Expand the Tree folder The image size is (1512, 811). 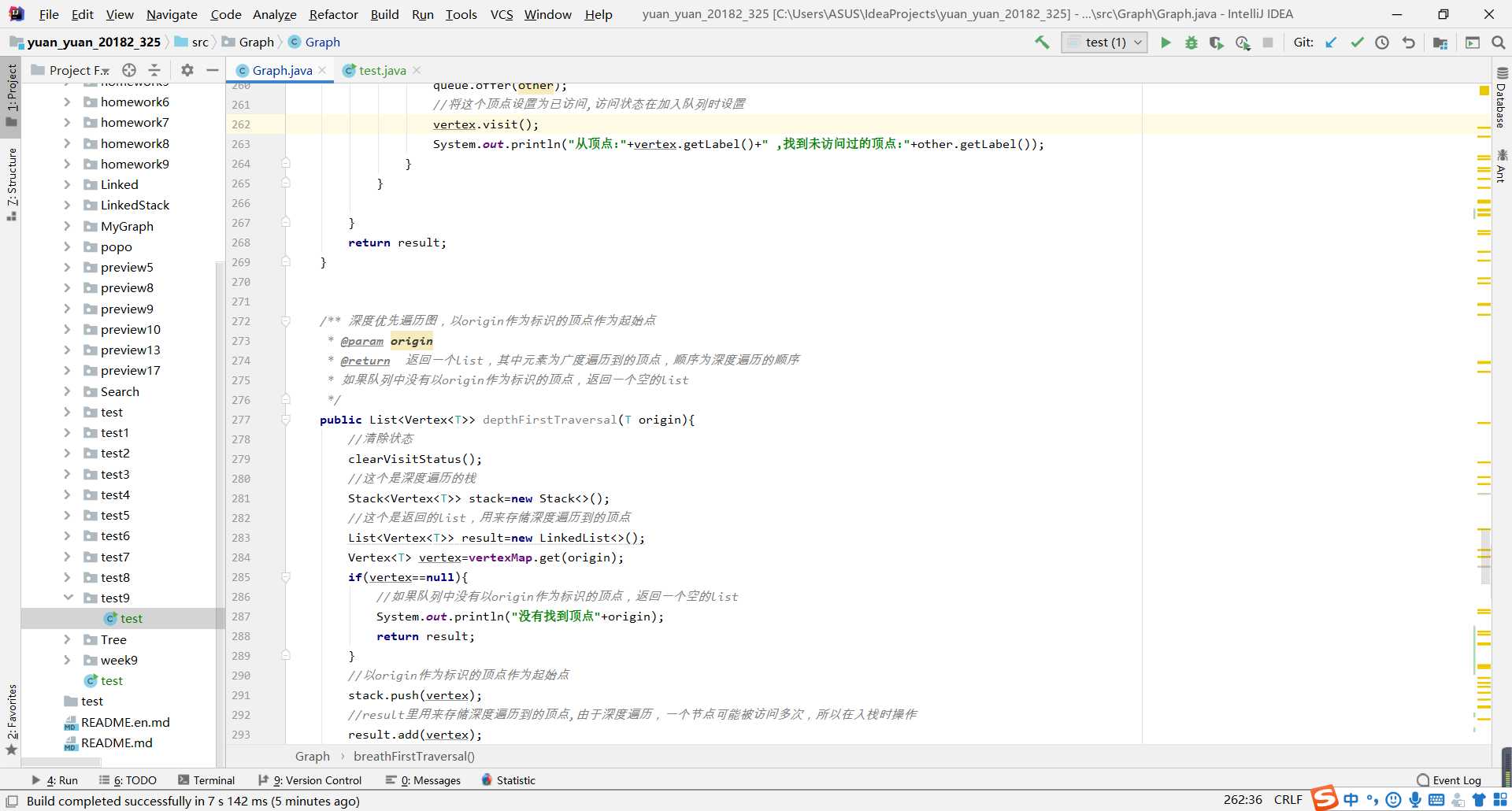(x=67, y=639)
